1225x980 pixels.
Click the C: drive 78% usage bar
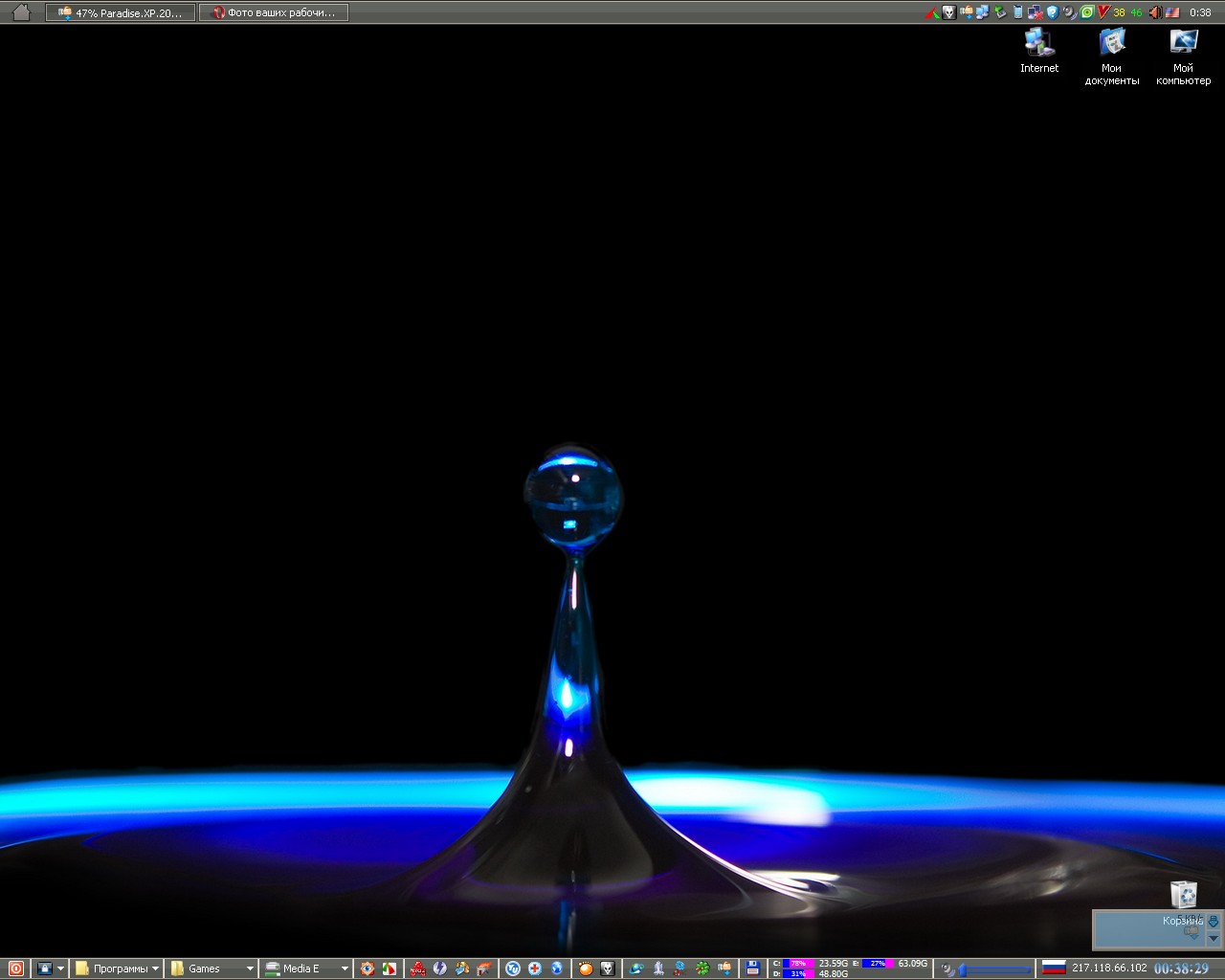(x=799, y=964)
